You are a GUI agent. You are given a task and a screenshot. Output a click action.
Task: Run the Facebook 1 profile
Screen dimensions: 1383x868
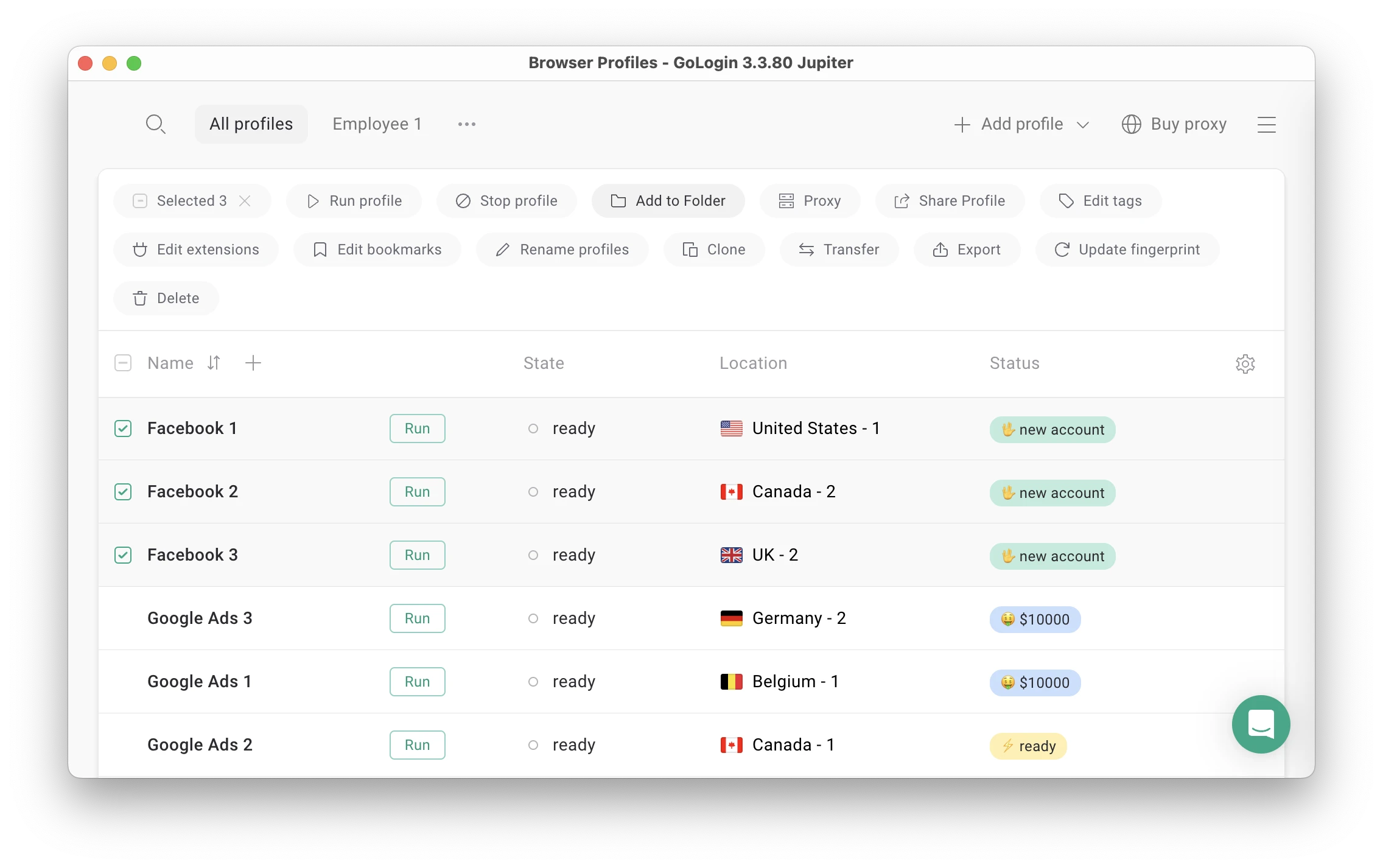(418, 429)
